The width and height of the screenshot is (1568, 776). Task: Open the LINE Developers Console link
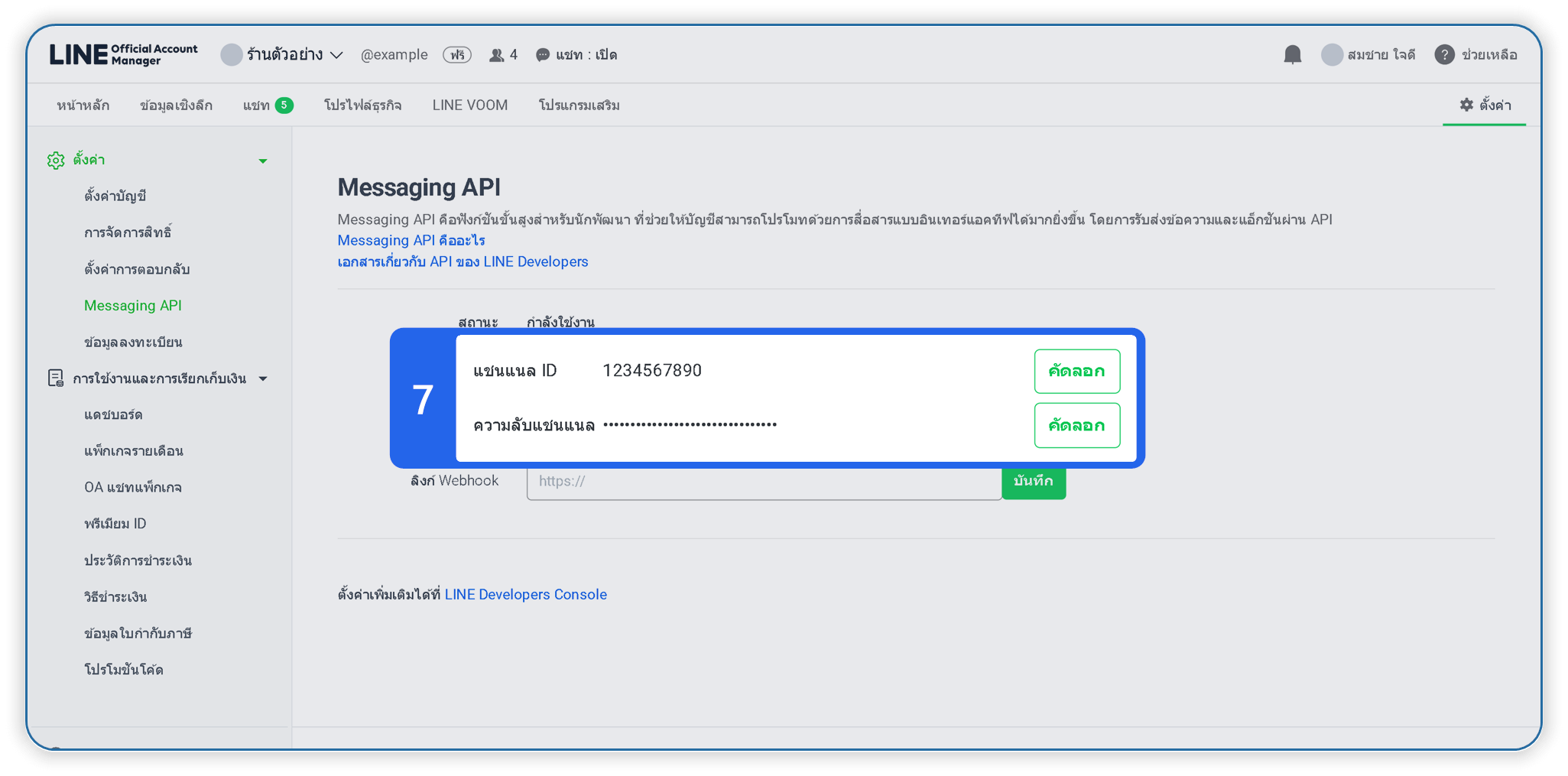[526, 595]
